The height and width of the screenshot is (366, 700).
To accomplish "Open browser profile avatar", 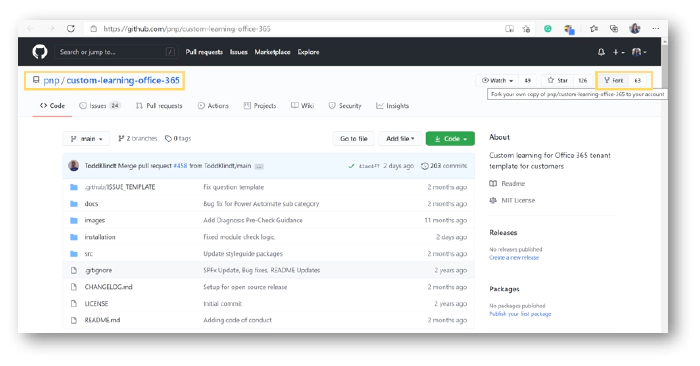I will tap(635, 29).
